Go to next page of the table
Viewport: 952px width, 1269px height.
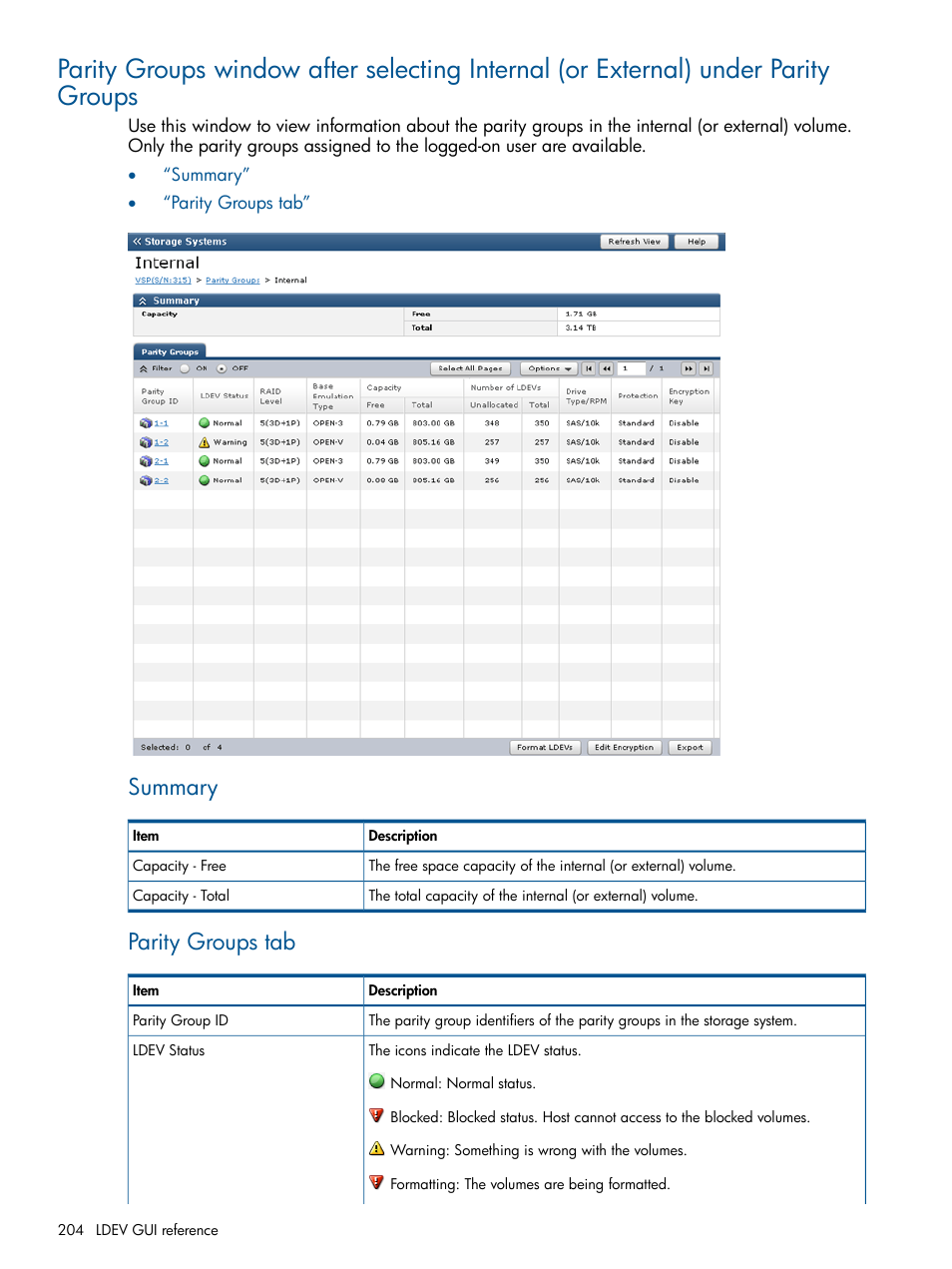(689, 368)
